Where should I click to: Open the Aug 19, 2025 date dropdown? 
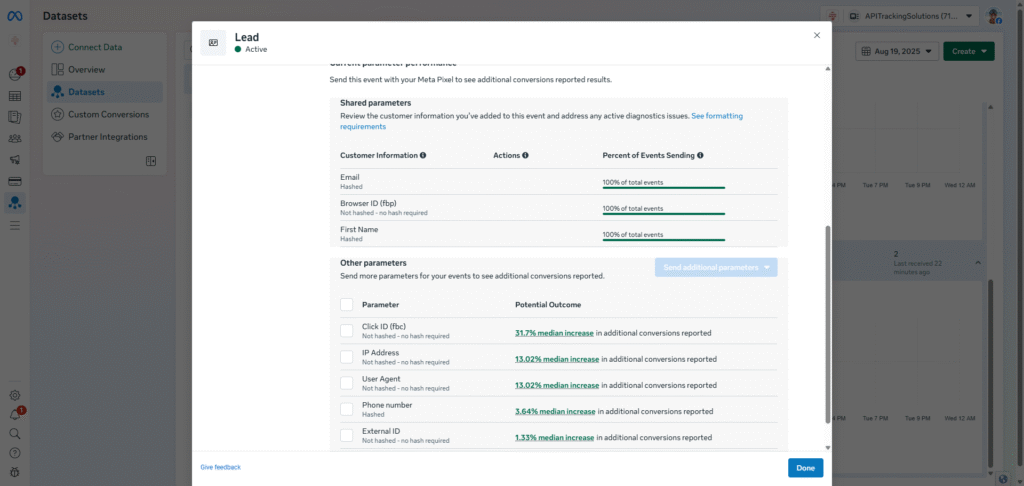pos(897,51)
